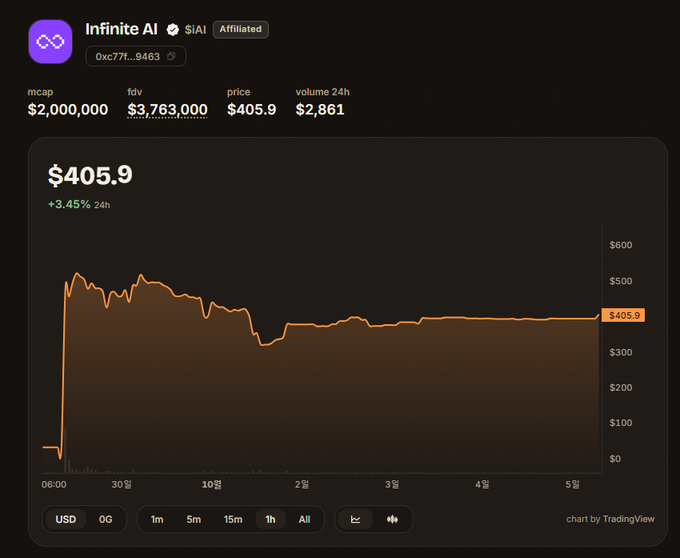
Task: Click the 4일 date axis label
Action: coord(482,484)
